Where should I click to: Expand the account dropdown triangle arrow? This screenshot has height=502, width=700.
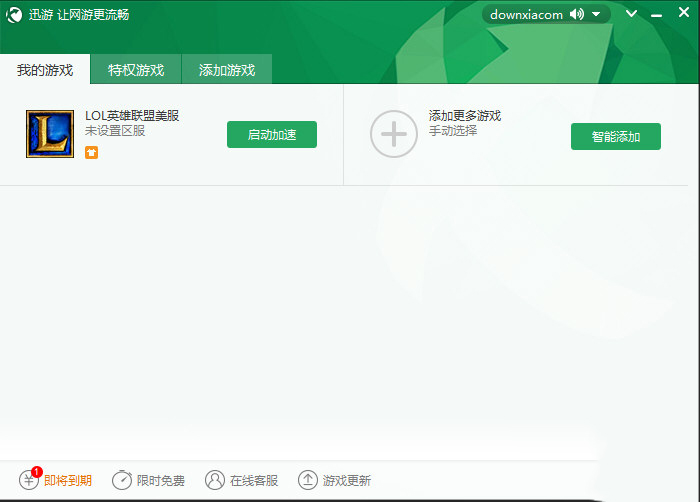[596, 14]
